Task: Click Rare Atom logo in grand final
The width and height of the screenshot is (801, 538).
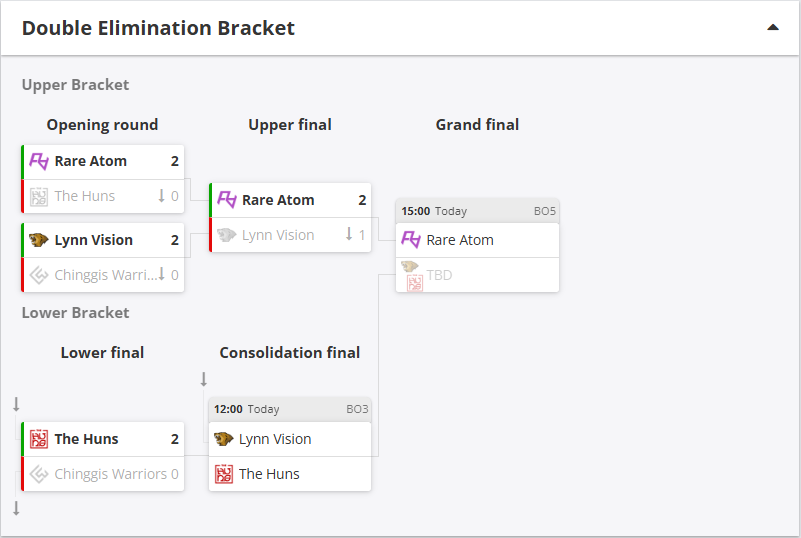Action: 411,240
